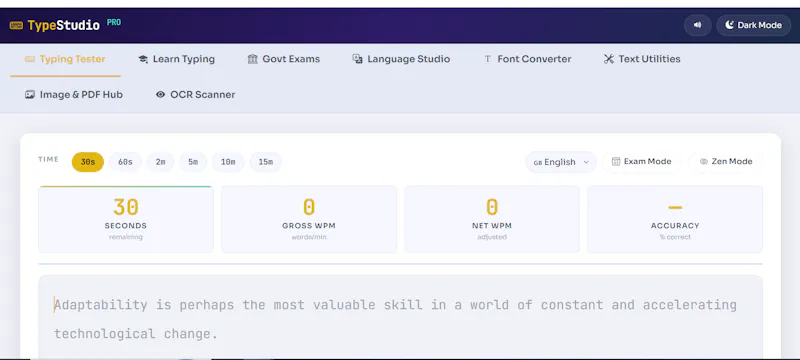Screen dimensions: 800x360
Task: Select the 30s time option
Action: click(x=88, y=162)
